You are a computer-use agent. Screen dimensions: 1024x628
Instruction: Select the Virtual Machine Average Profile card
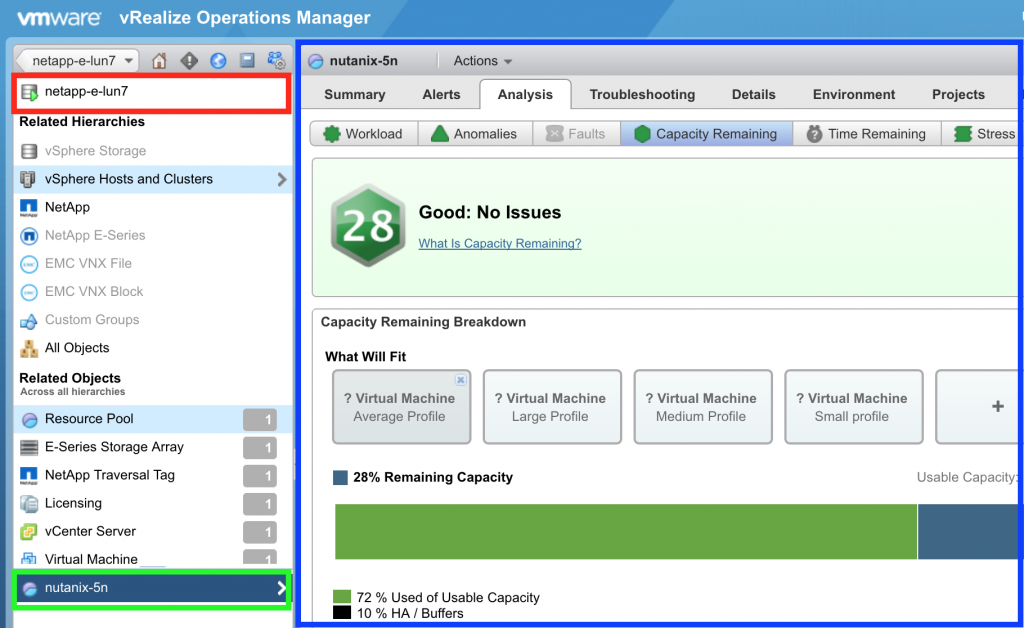coord(400,407)
